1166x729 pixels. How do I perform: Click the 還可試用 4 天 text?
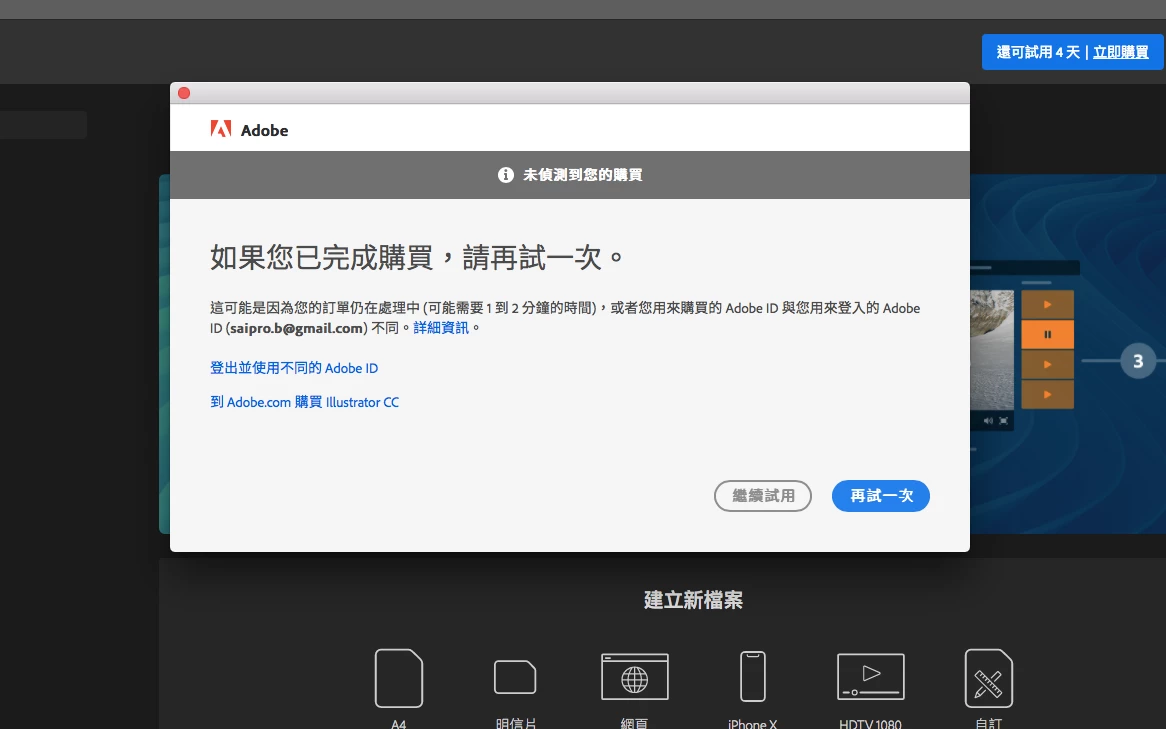click(x=1038, y=52)
